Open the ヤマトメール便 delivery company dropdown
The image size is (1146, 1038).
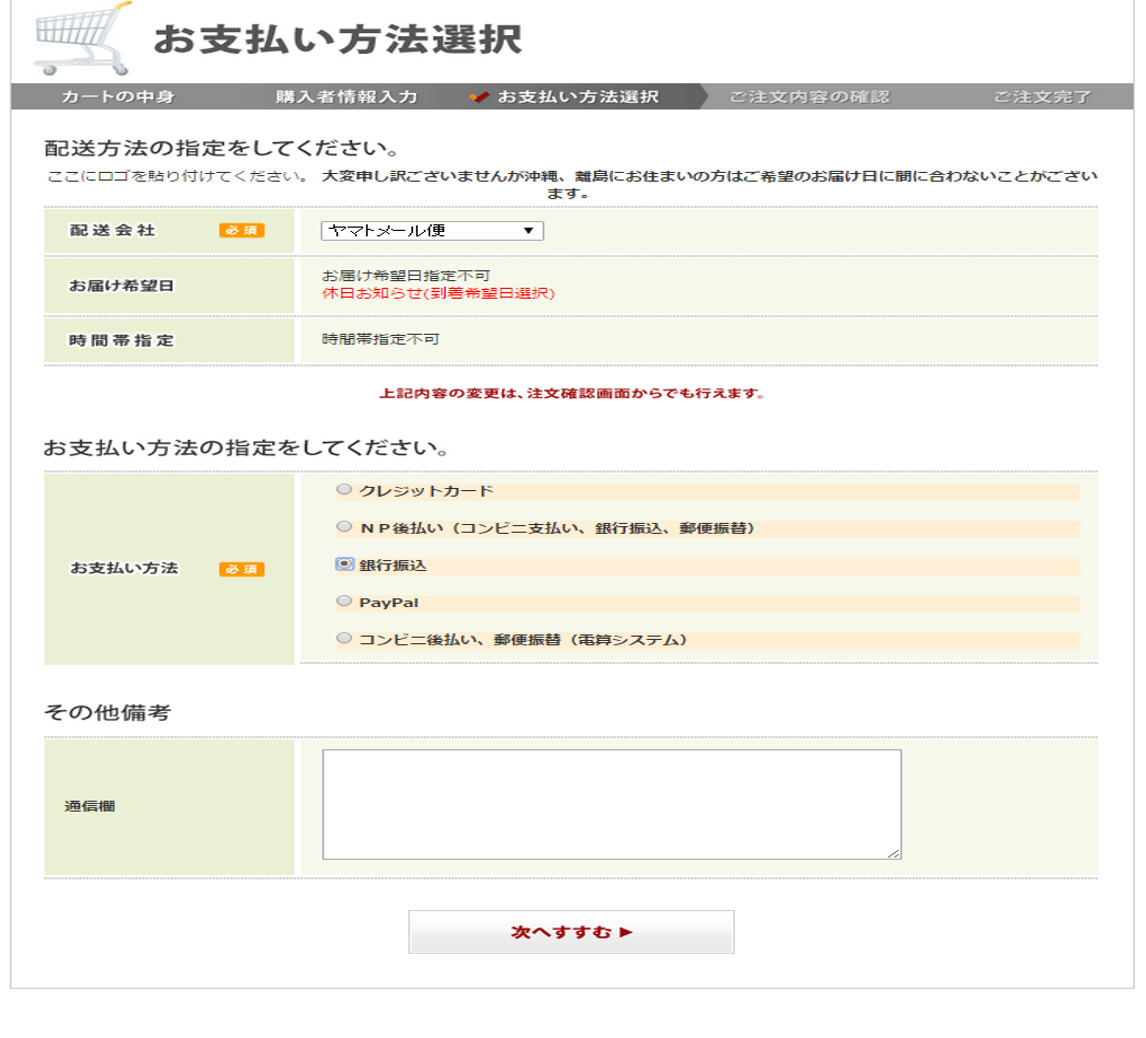click(430, 230)
